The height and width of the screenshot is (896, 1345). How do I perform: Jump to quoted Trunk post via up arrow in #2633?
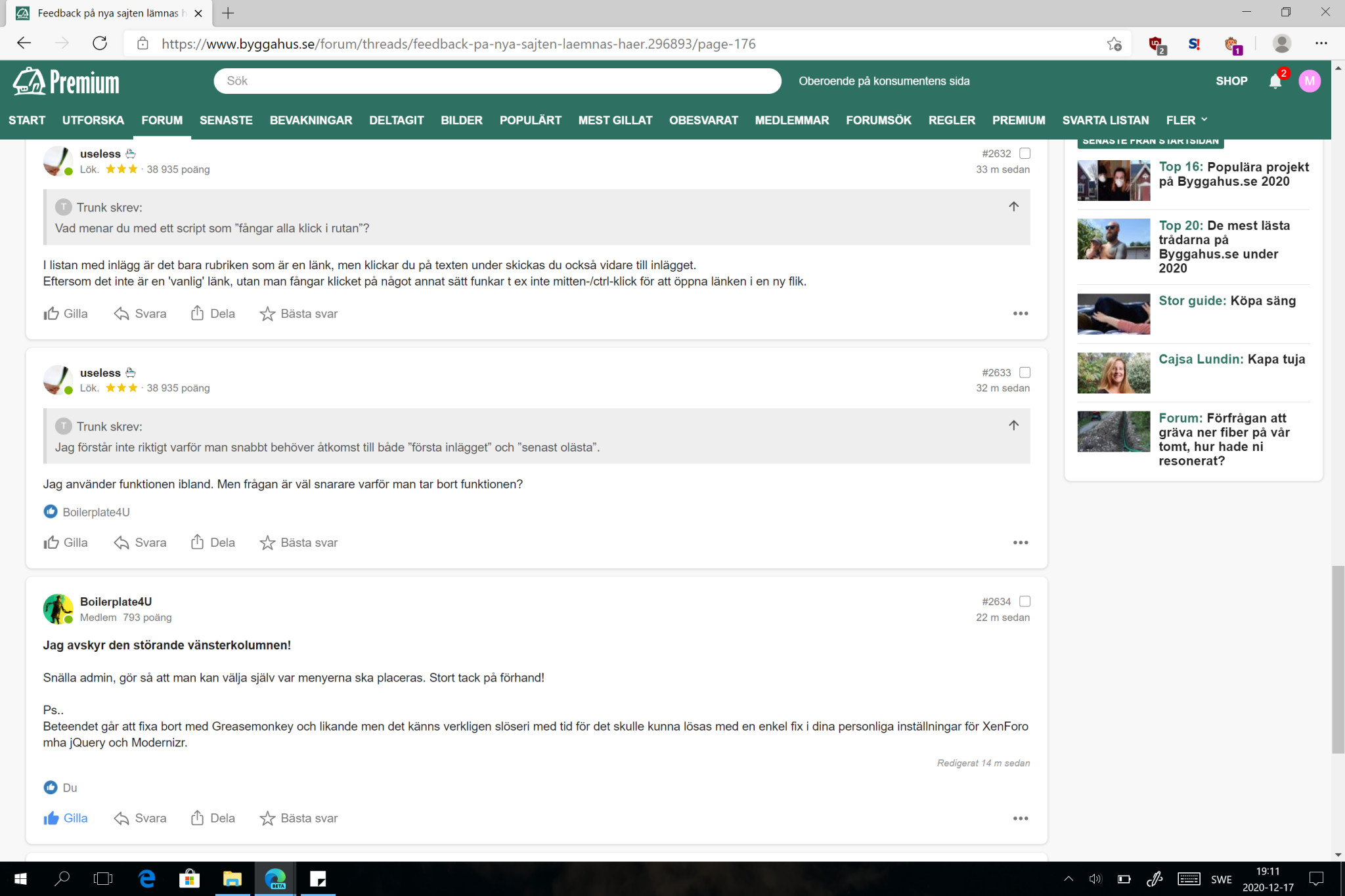tap(1013, 425)
